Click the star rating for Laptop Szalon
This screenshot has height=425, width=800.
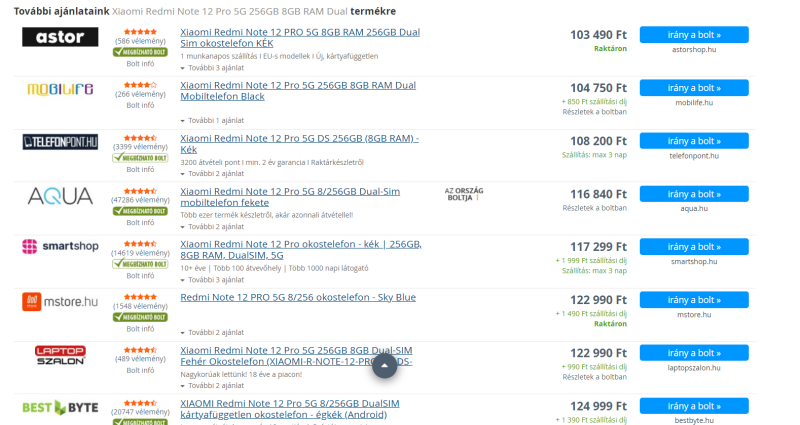click(x=140, y=350)
